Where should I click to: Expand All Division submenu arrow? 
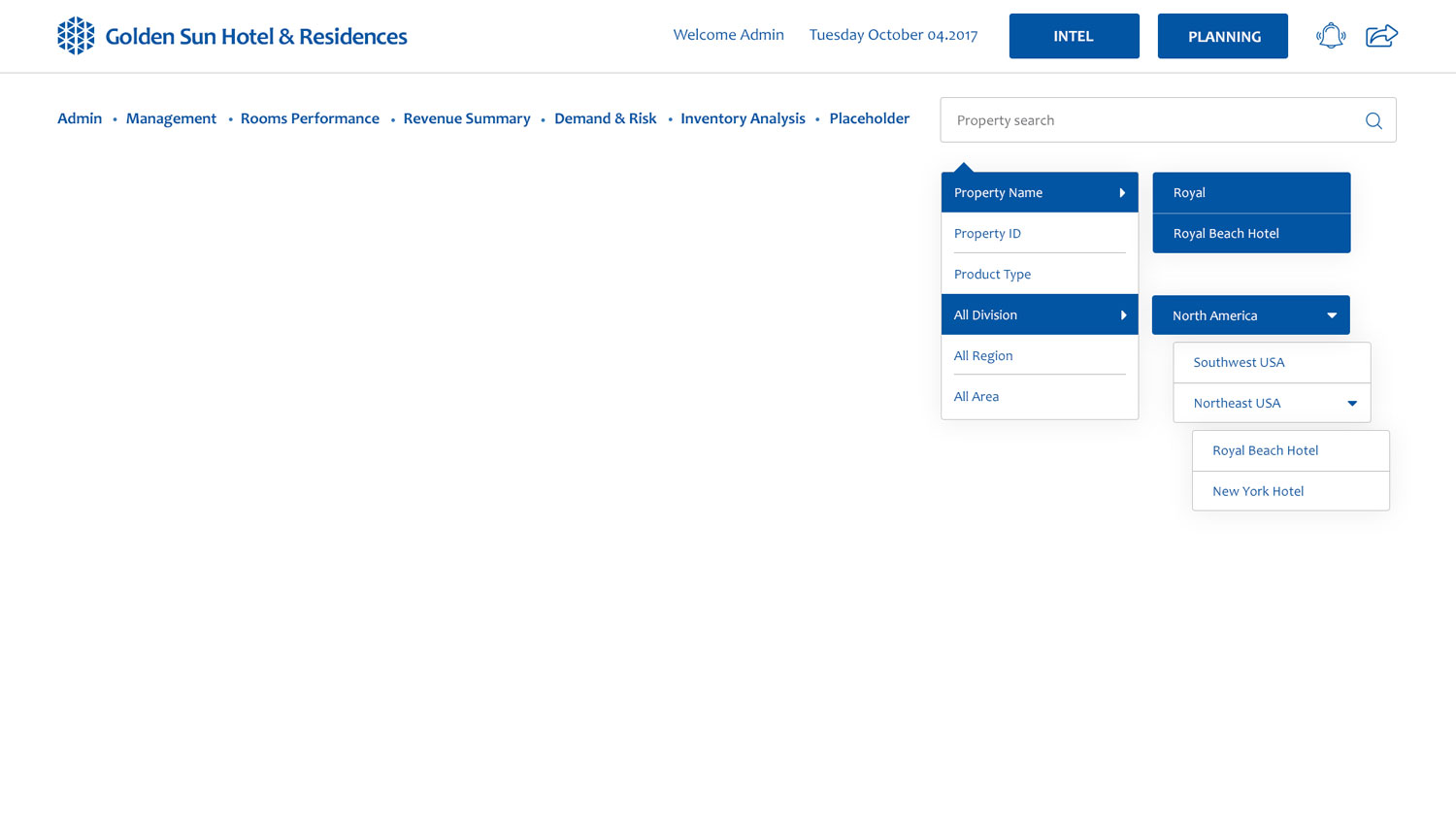click(x=1123, y=315)
